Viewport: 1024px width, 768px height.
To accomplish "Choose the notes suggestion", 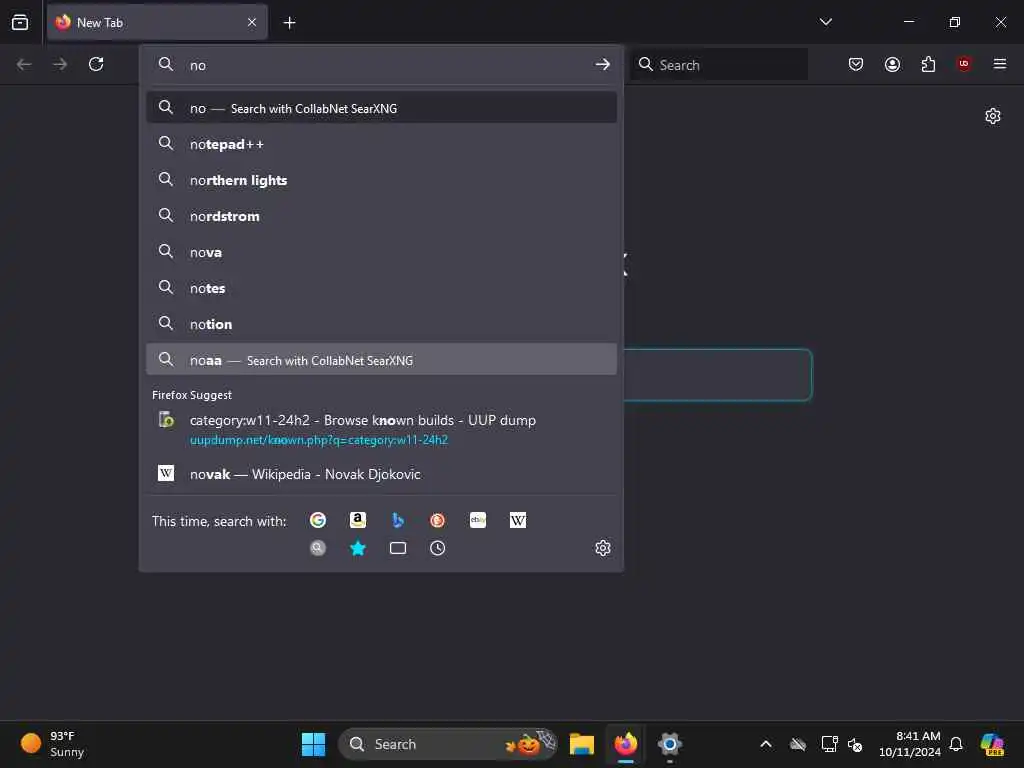I will pyautogui.click(x=381, y=288).
